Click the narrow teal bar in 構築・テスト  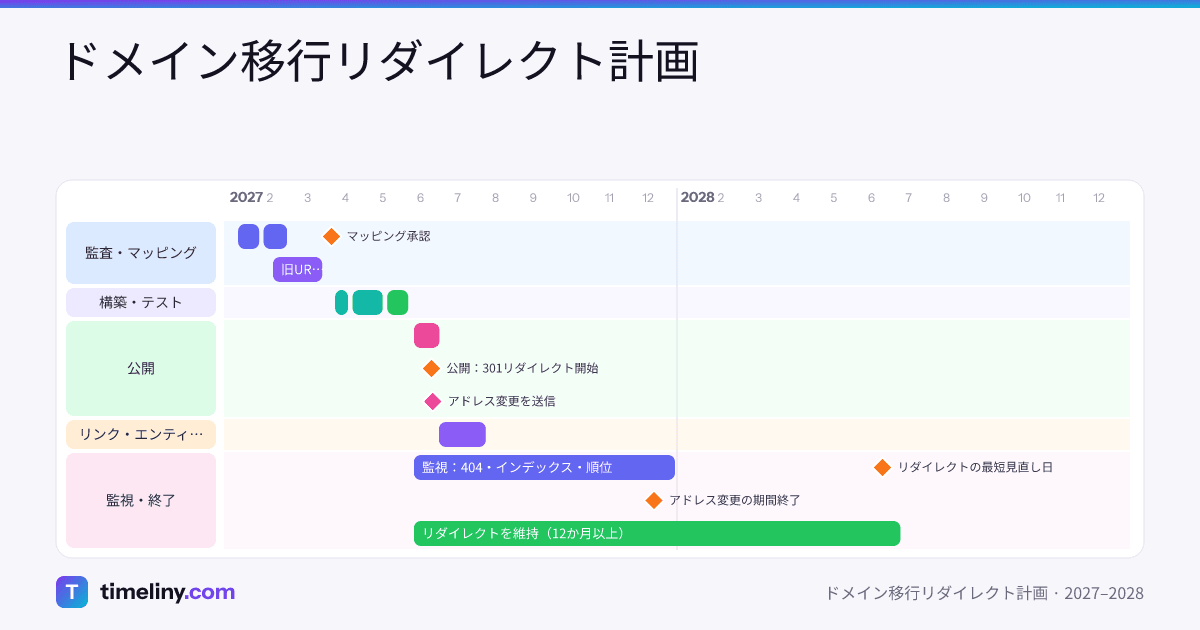point(342,302)
